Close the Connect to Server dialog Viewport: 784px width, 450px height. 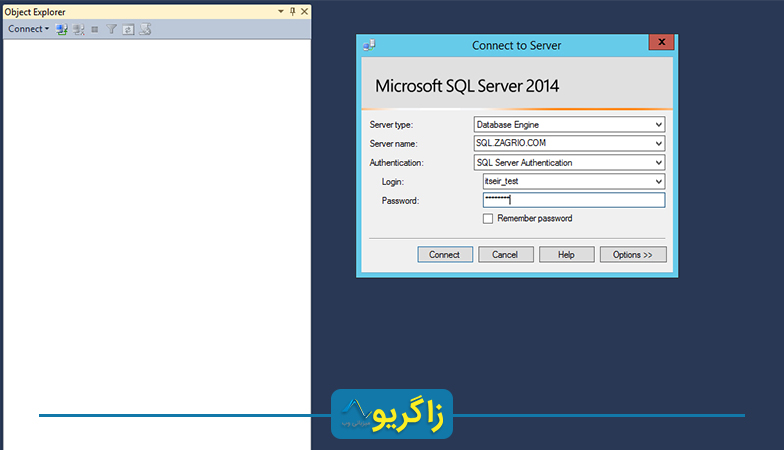point(662,42)
